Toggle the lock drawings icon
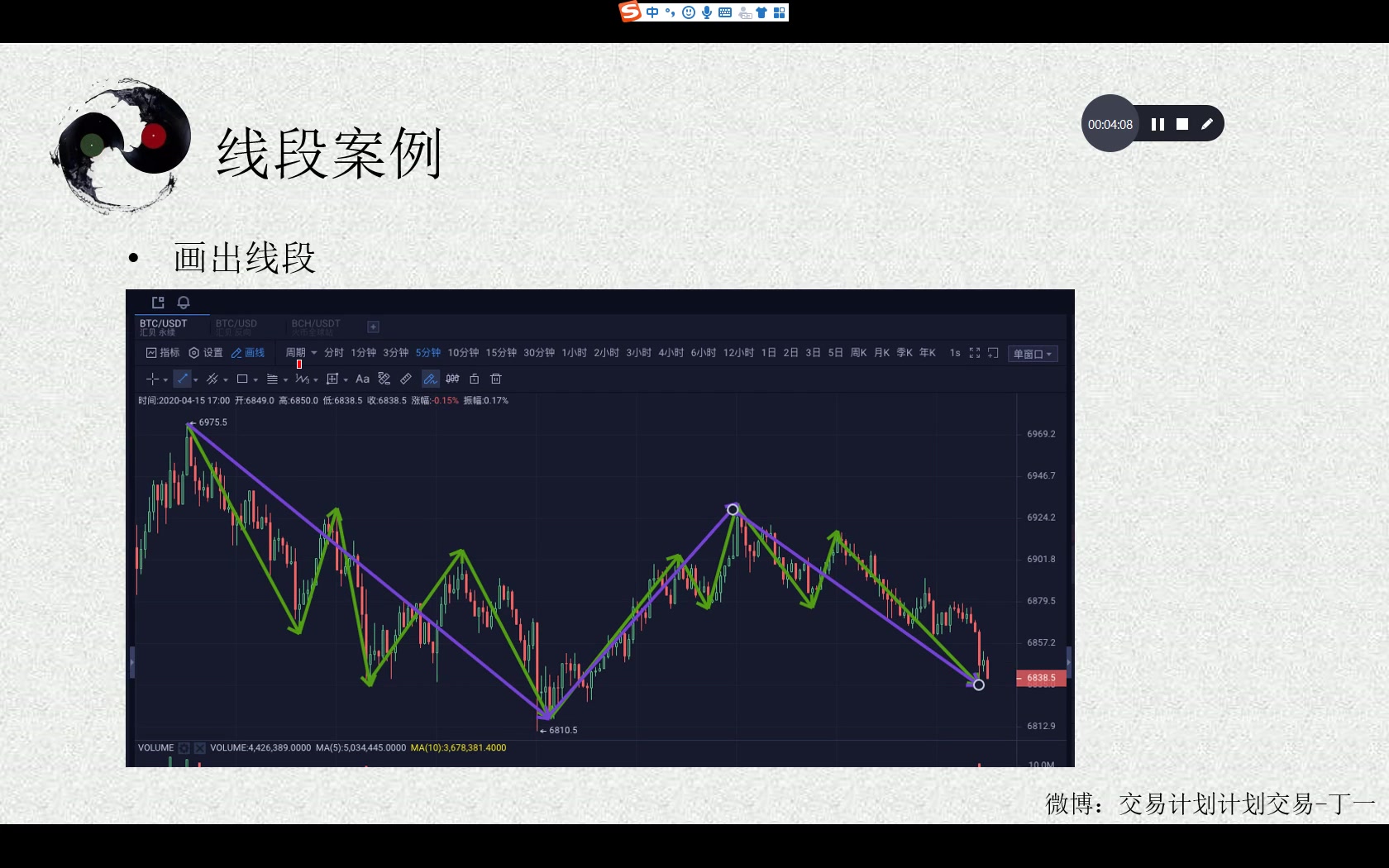The width and height of the screenshot is (1389, 868). click(475, 379)
